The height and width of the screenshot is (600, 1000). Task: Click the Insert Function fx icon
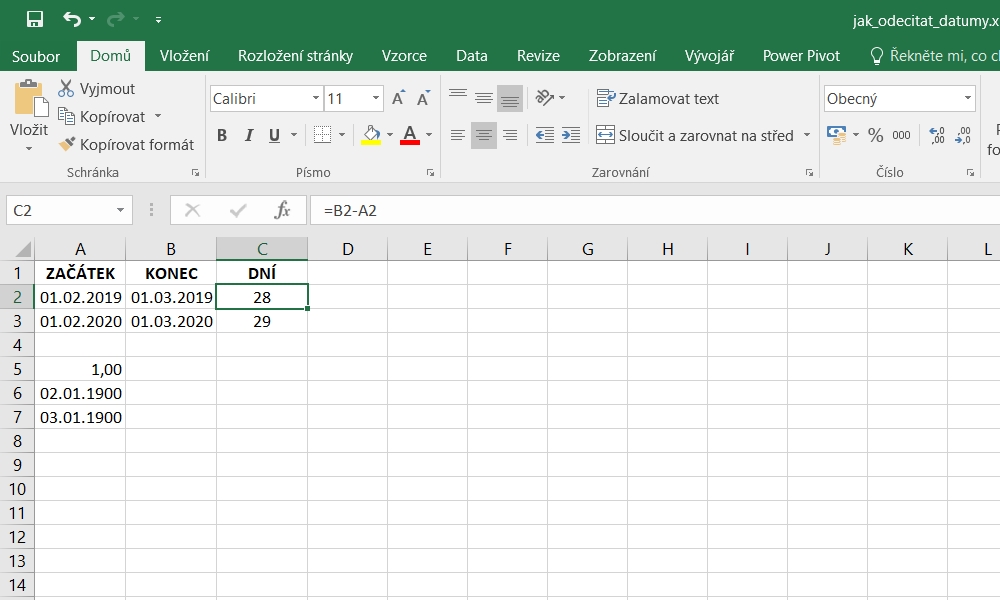click(282, 210)
